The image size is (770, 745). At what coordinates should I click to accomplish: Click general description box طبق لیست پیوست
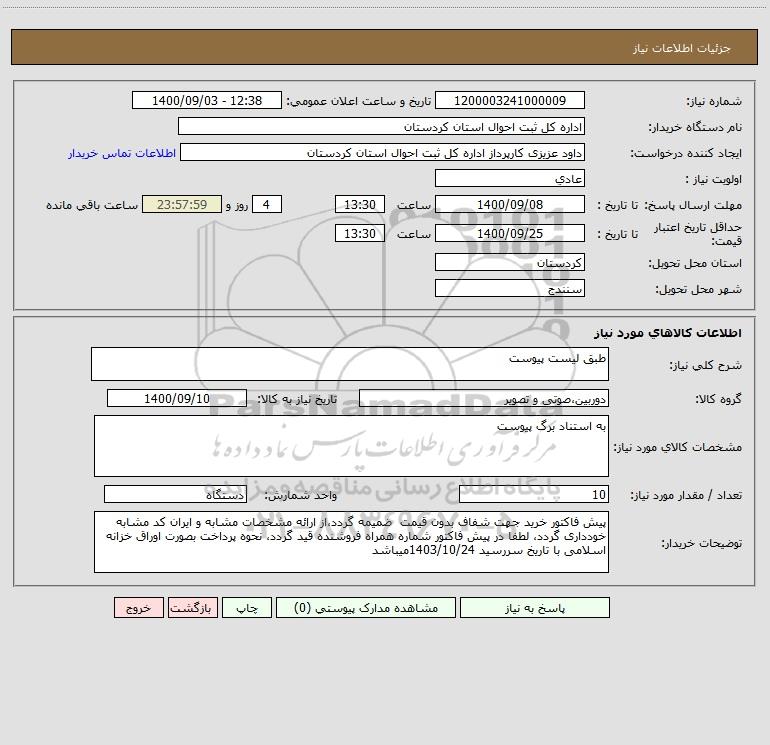coord(350,364)
